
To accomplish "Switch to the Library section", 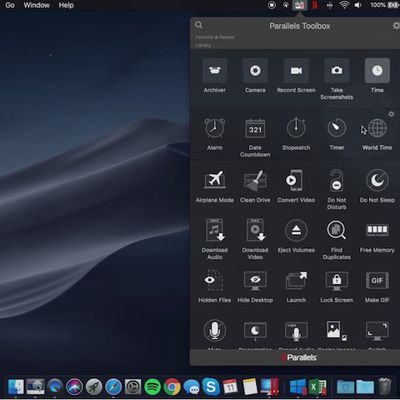I will point(203,45).
